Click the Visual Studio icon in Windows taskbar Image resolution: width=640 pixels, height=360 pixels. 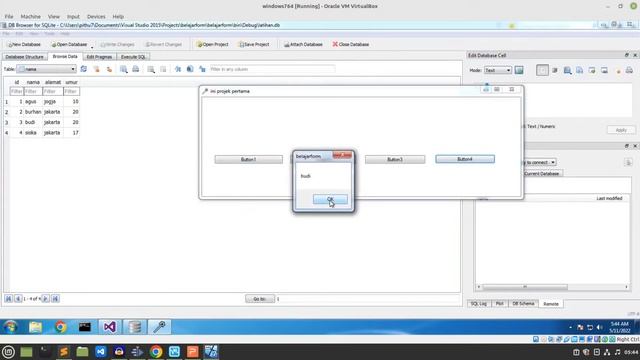[109, 327]
